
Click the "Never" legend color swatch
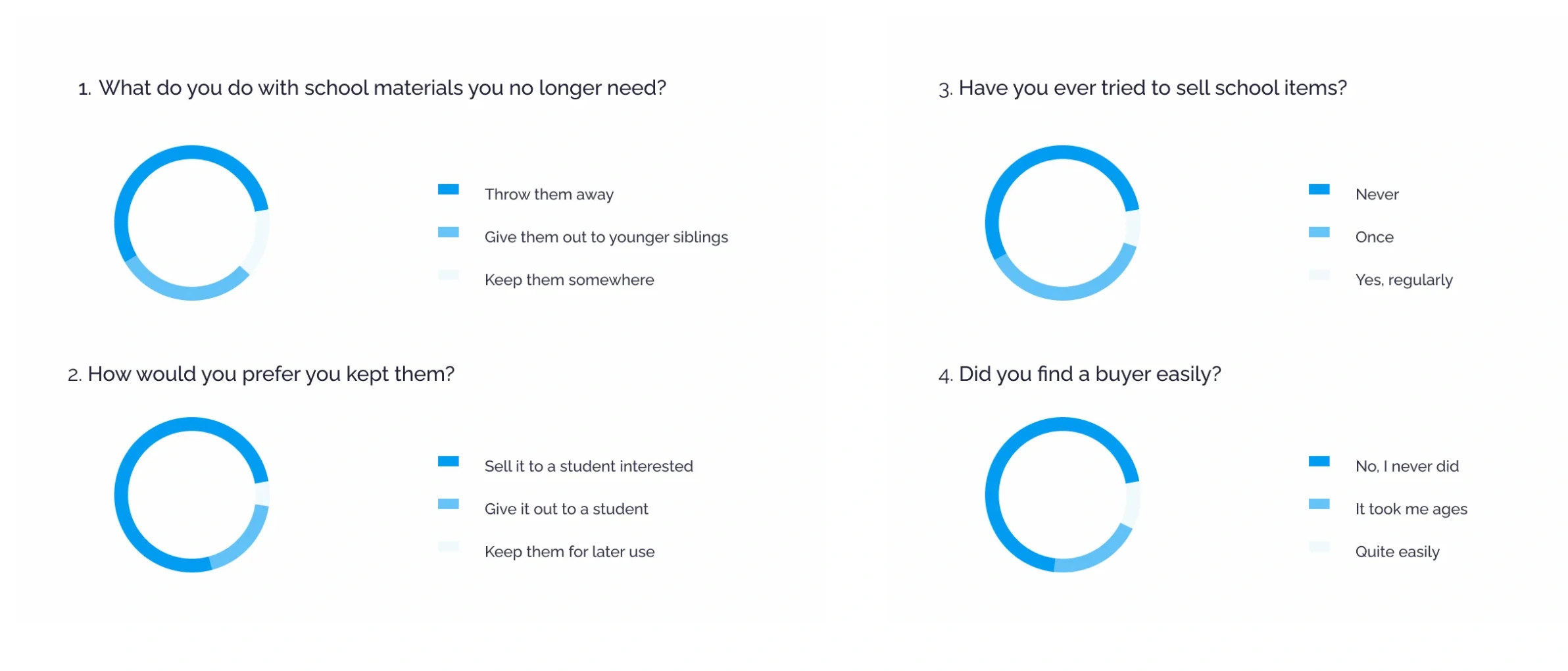tap(1319, 189)
